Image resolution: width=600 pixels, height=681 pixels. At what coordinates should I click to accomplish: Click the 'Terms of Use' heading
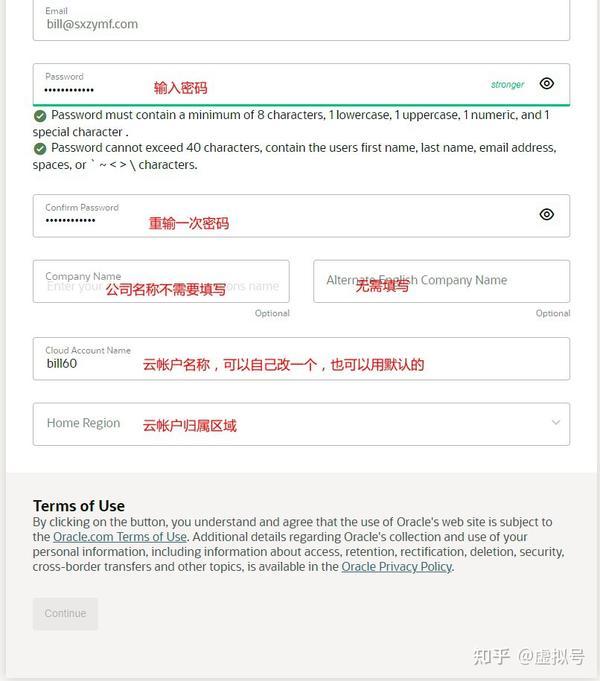pyautogui.click(x=79, y=506)
